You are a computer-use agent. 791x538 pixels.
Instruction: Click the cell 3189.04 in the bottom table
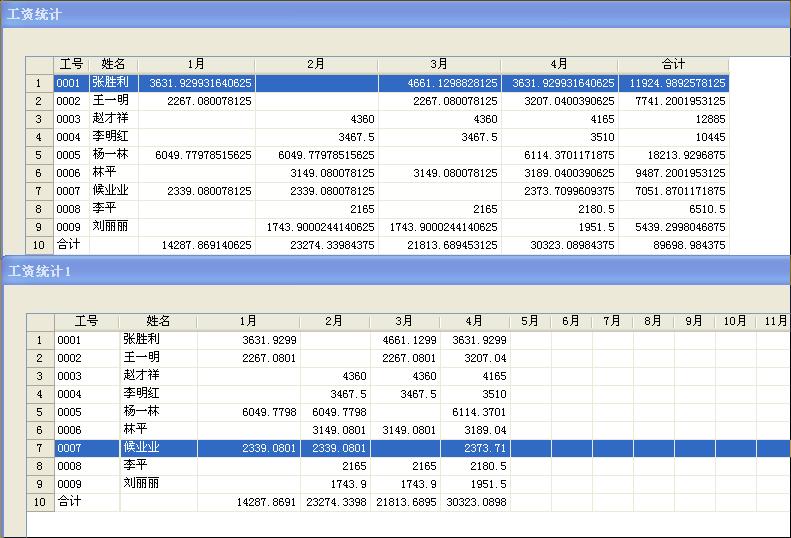coord(475,430)
